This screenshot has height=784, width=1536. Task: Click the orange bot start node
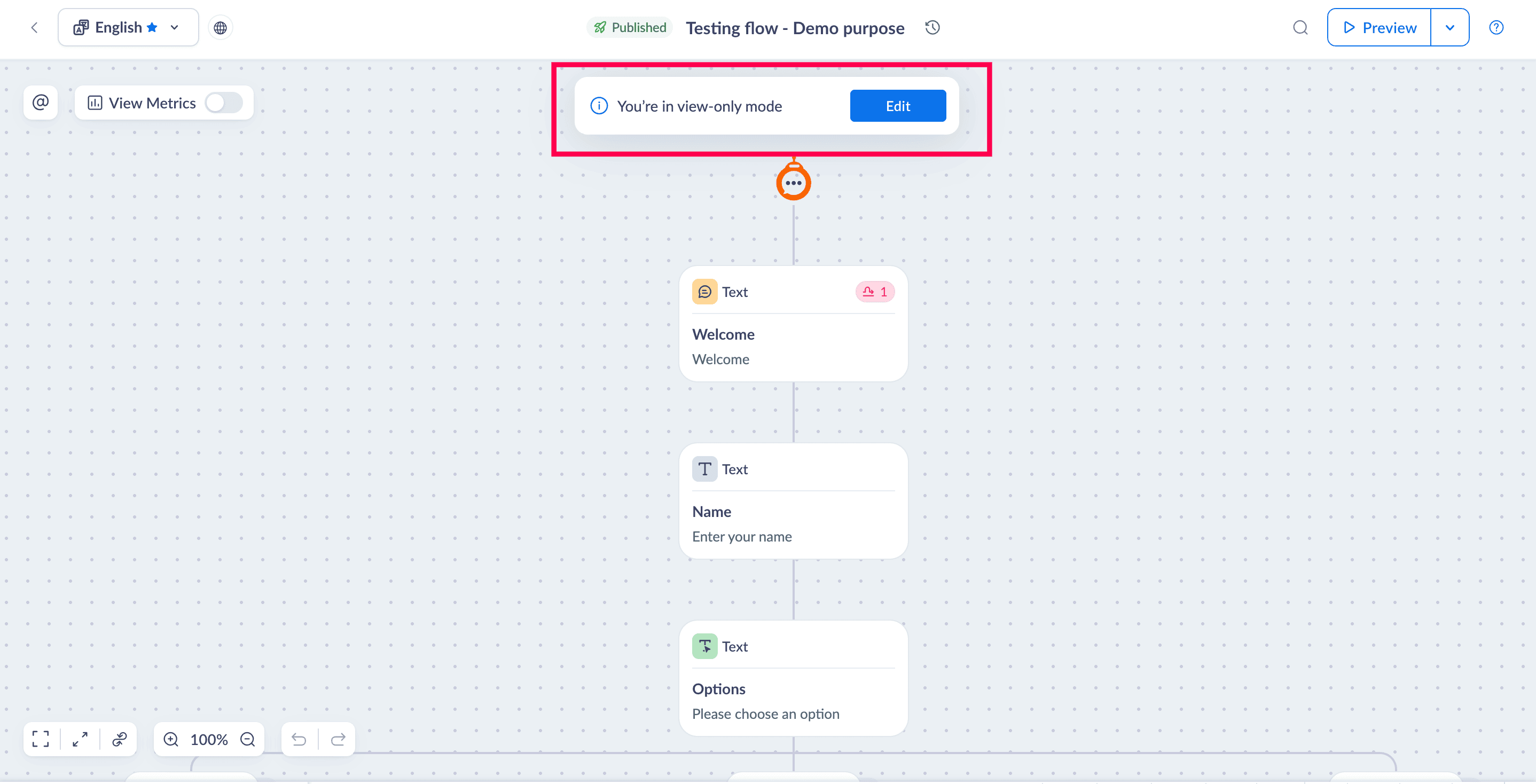(793, 183)
